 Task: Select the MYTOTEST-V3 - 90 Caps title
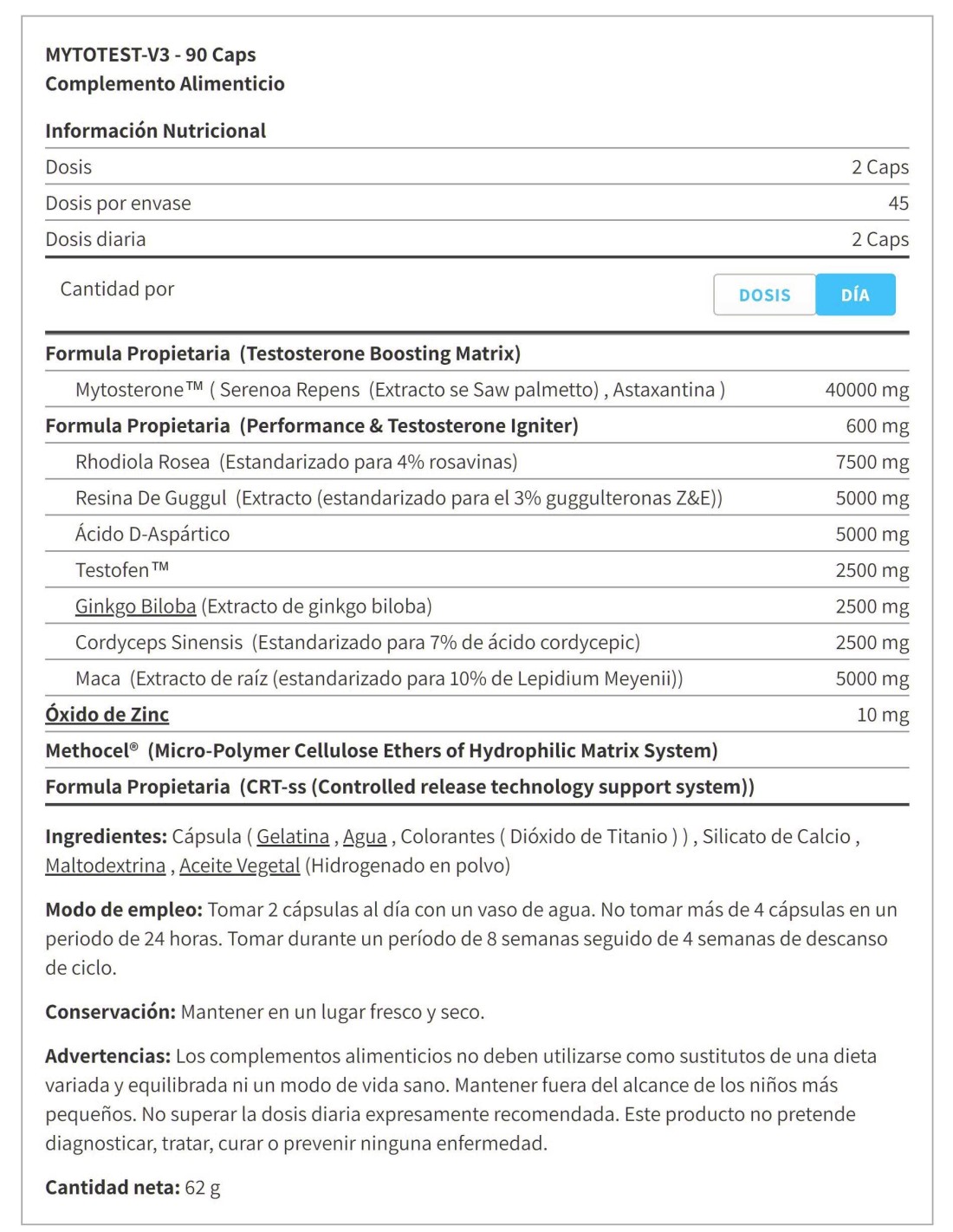click(151, 55)
